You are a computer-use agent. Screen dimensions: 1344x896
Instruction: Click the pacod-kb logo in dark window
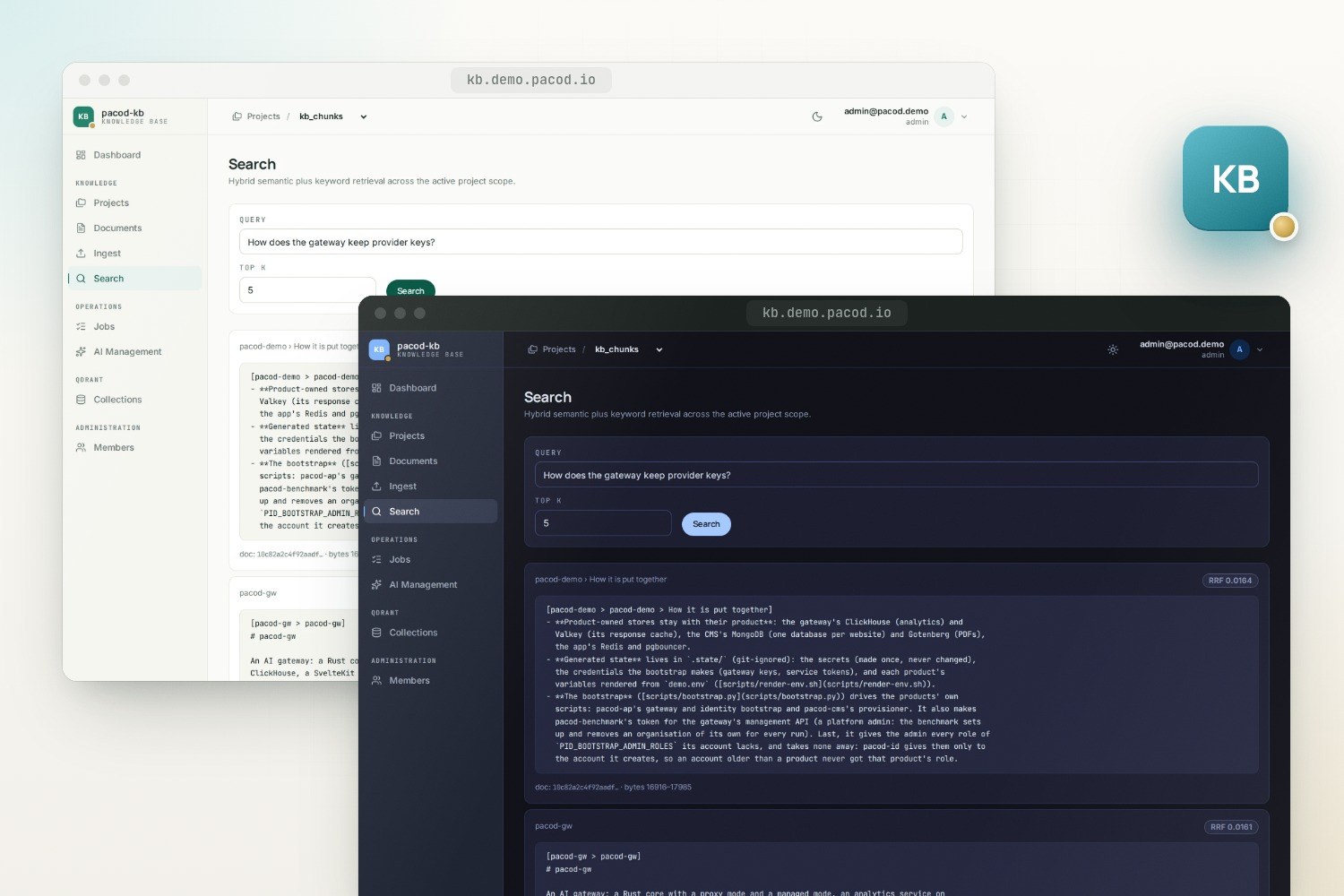coord(379,349)
